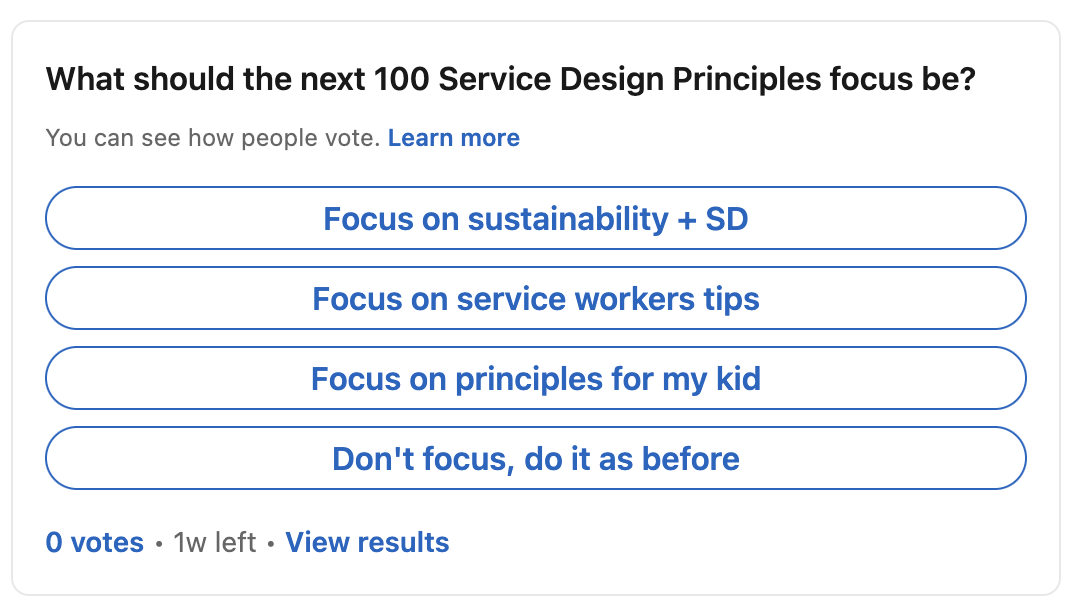Choose Focus on principles for my kid
The image size is (1072, 614).
tap(535, 378)
